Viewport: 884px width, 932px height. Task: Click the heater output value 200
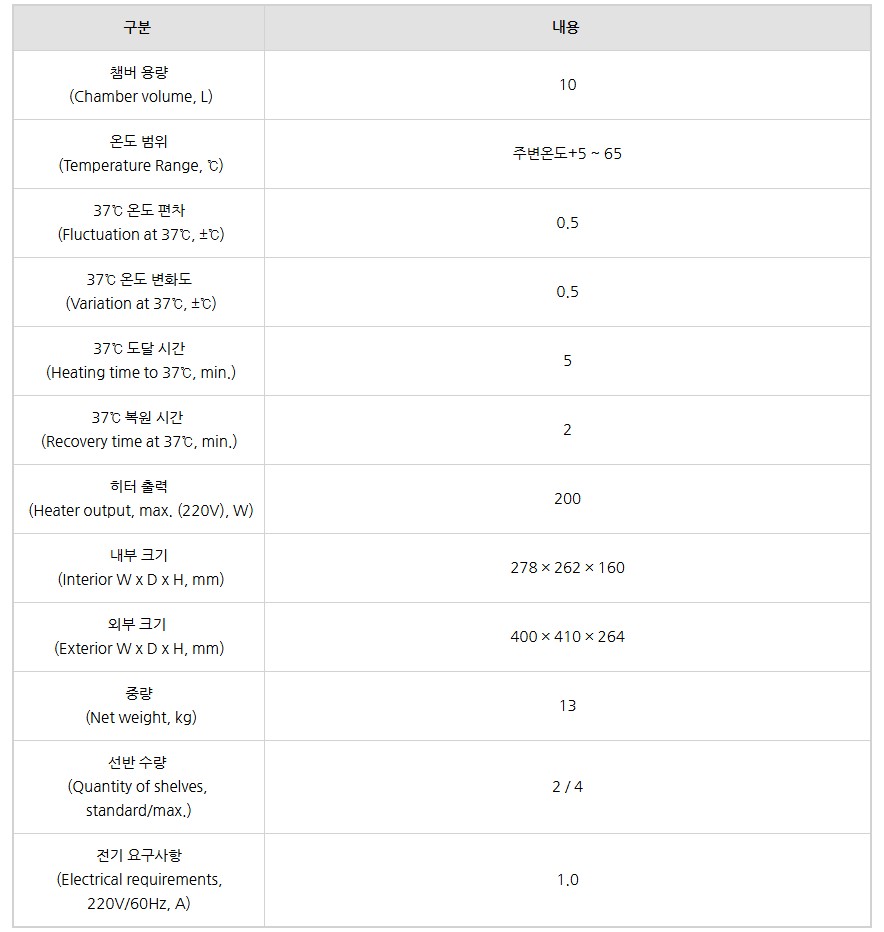click(x=567, y=499)
